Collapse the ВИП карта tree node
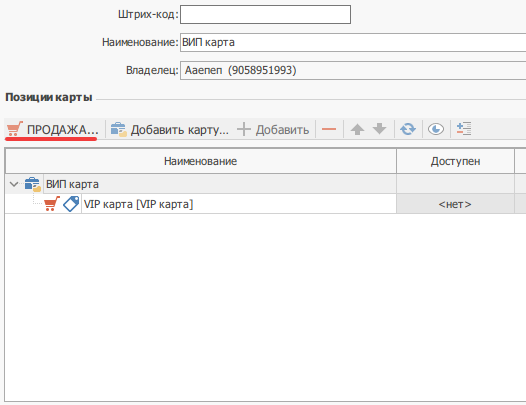The height and width of the screenshot is (405, 526). point(14,184)
